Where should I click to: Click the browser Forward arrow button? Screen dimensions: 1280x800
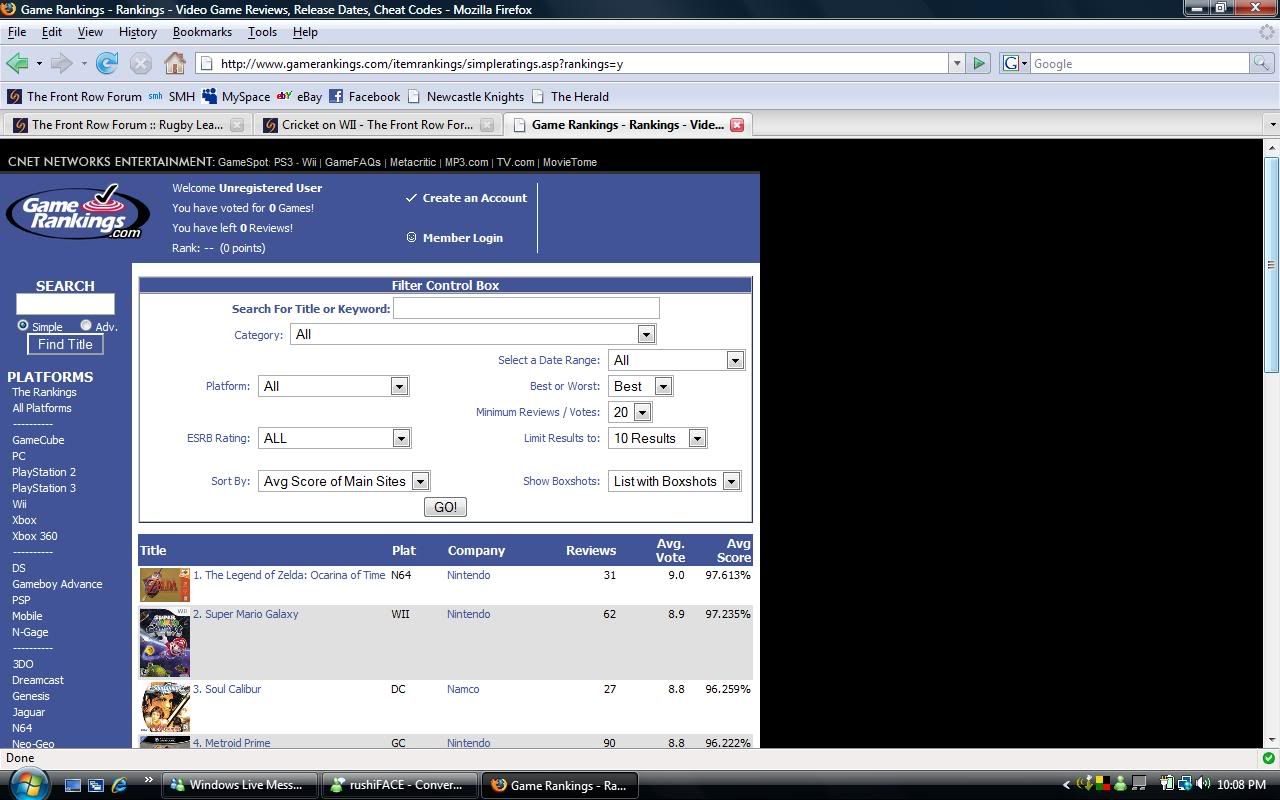click(61, 63)
